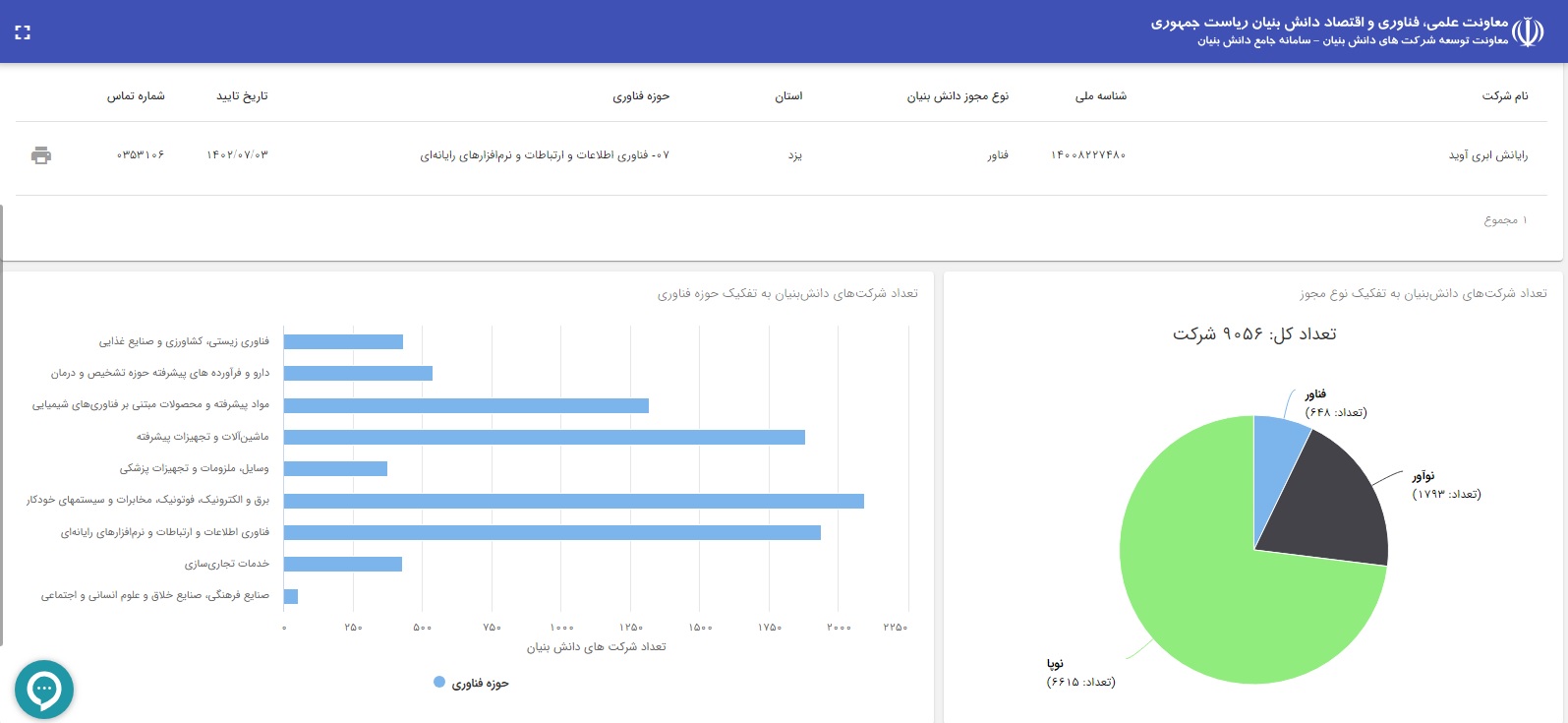This screenshot has width=1568, height=723.
Task: Click the استان column header
Action: (x=788, y=96)
